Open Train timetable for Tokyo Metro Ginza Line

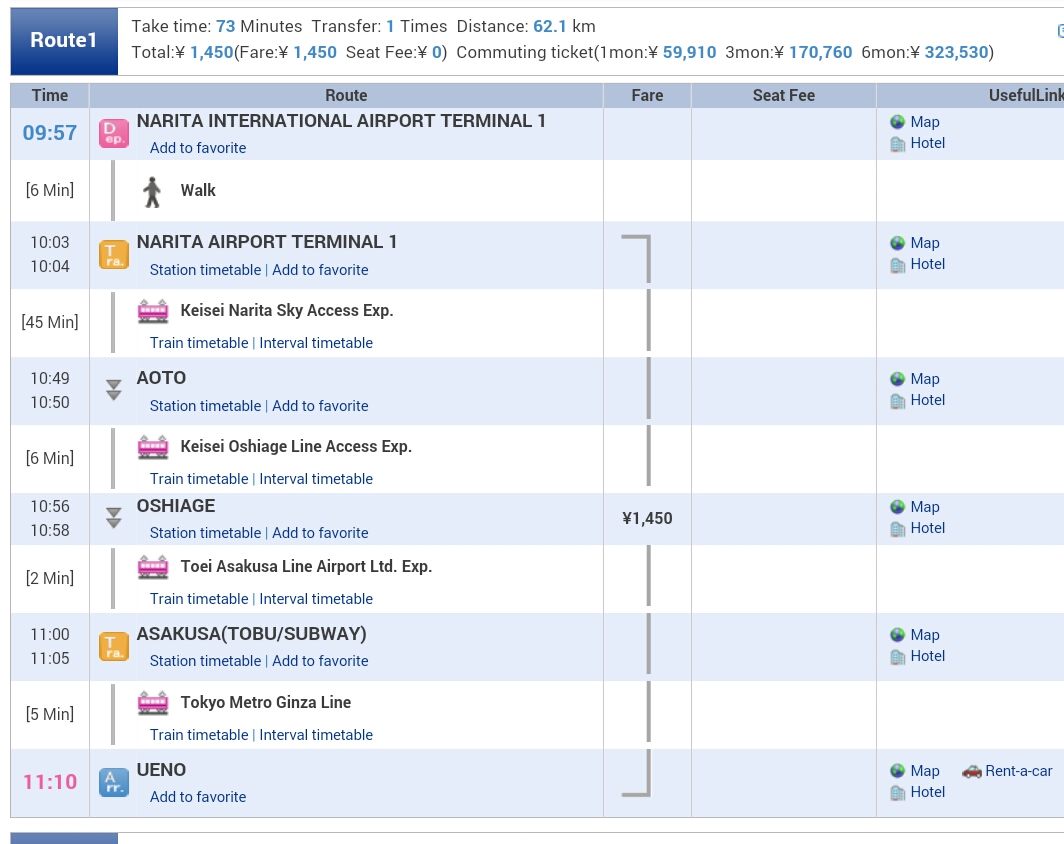pos(200,735)
